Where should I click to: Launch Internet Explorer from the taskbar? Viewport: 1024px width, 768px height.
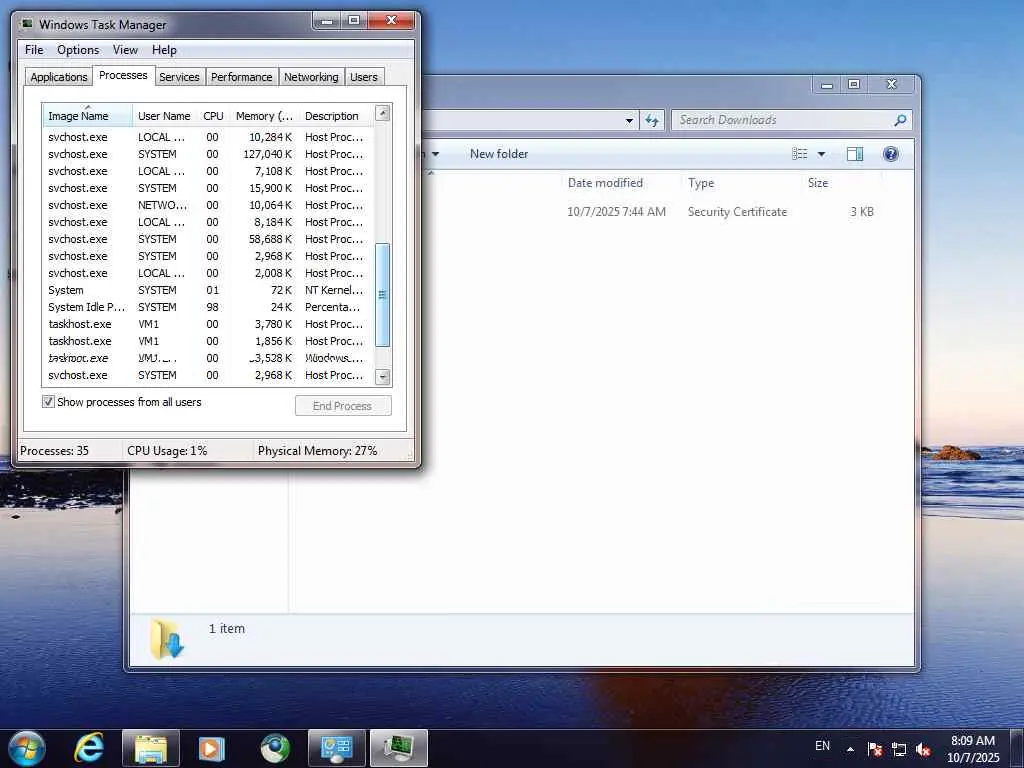[89, 748]
